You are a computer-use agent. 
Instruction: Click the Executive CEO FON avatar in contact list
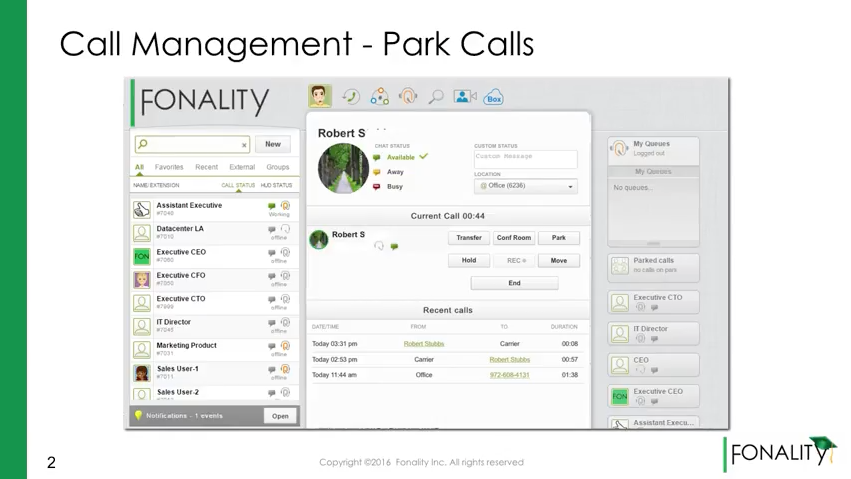pos(142,256)
